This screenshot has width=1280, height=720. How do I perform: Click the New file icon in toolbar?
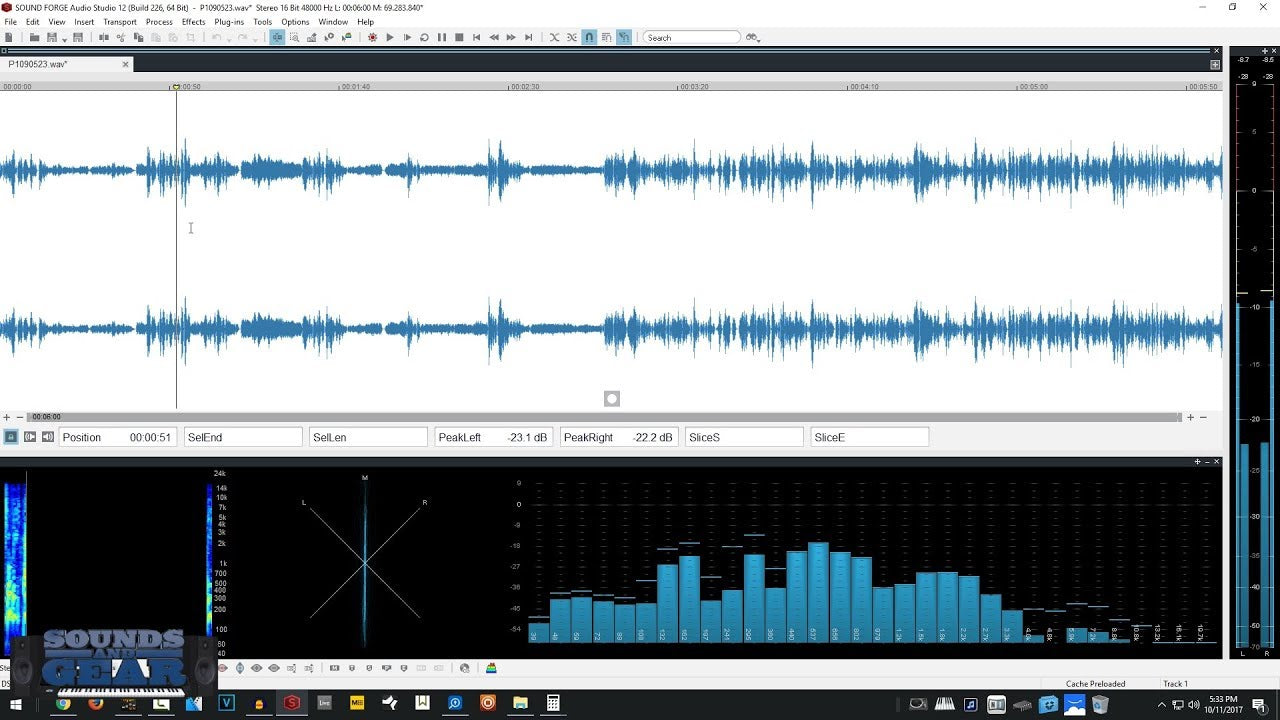pyautogui.click(x=10, y=38)
